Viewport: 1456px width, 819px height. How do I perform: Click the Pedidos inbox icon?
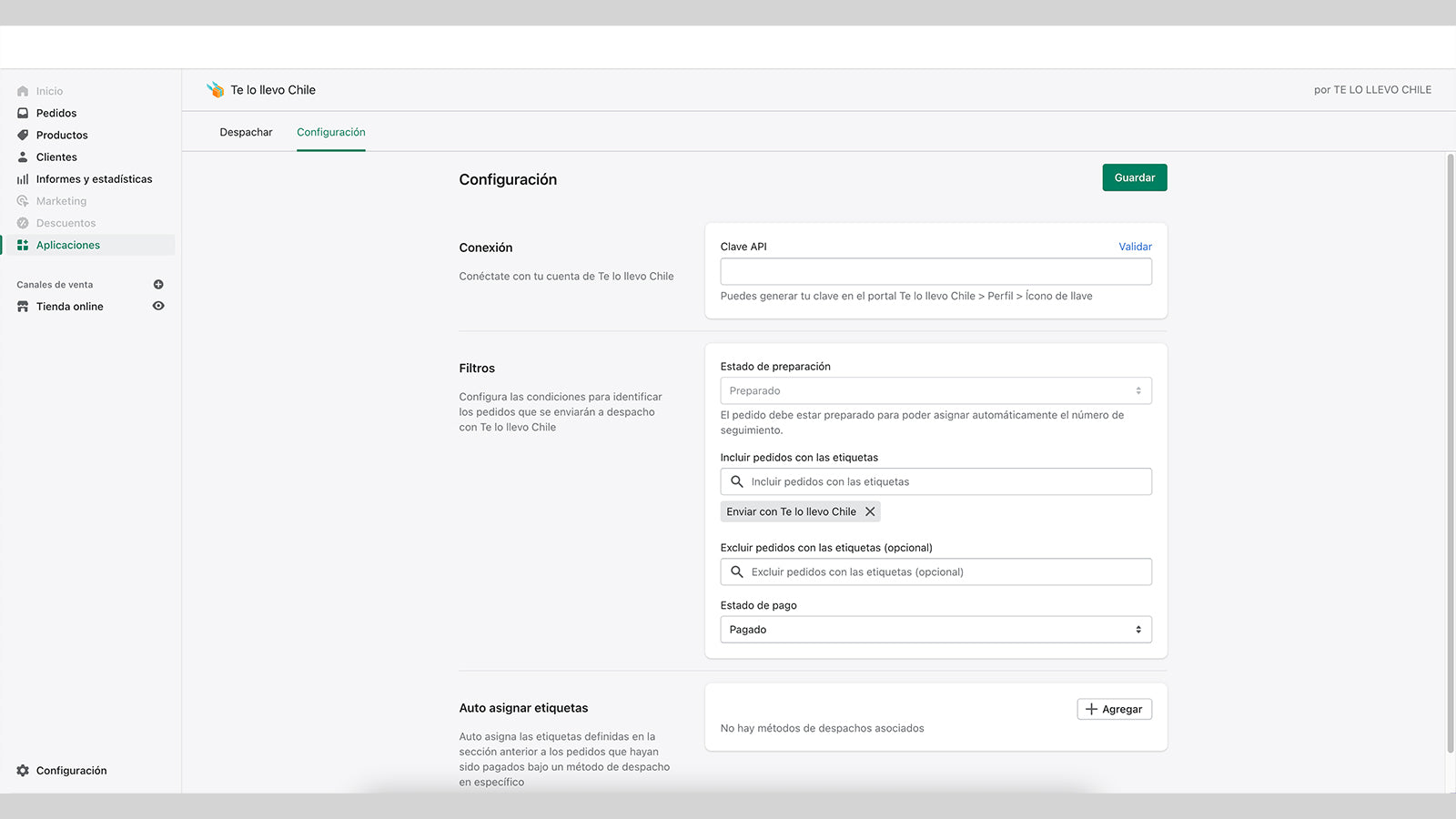23,113
